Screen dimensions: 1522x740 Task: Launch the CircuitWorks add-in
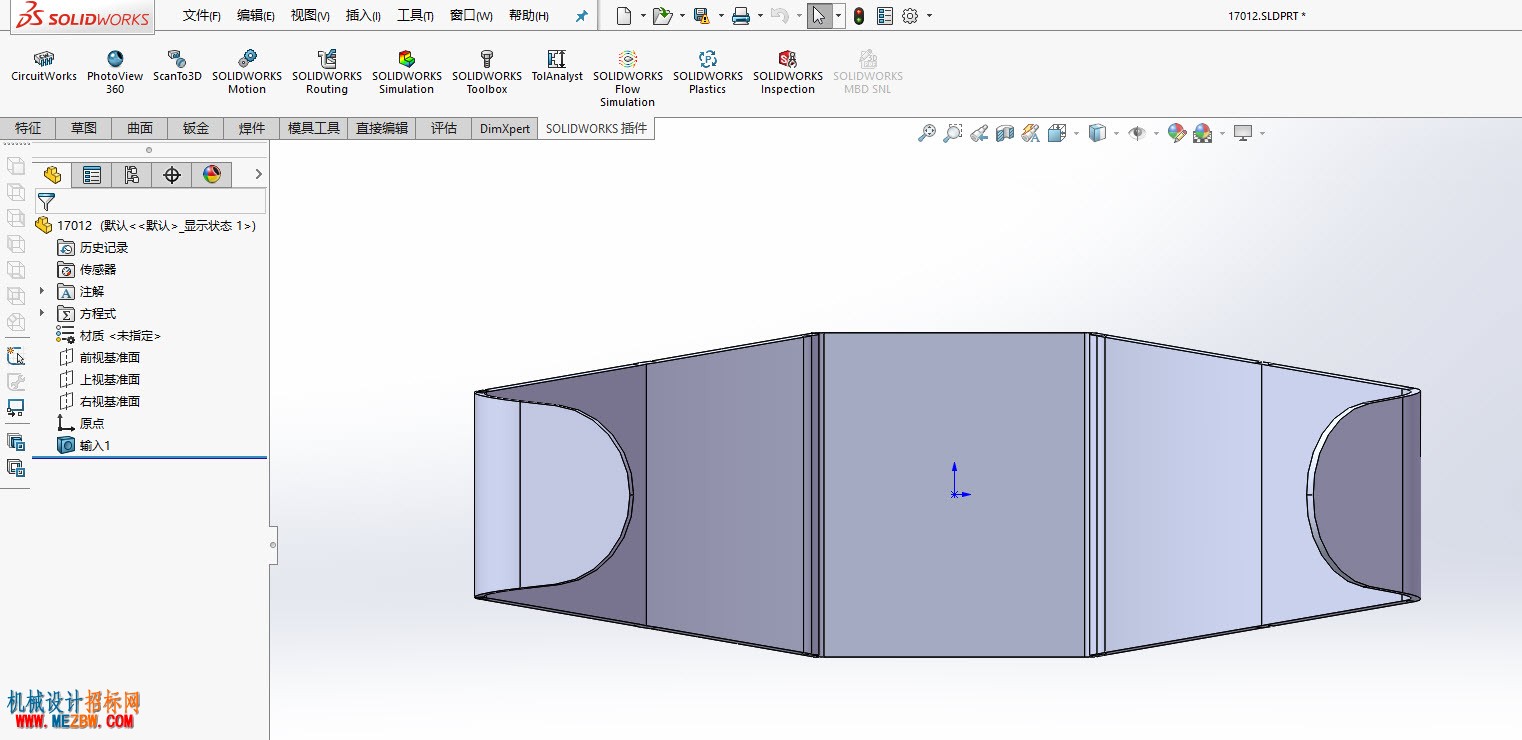pyautogui.click(x=44, y=67)
